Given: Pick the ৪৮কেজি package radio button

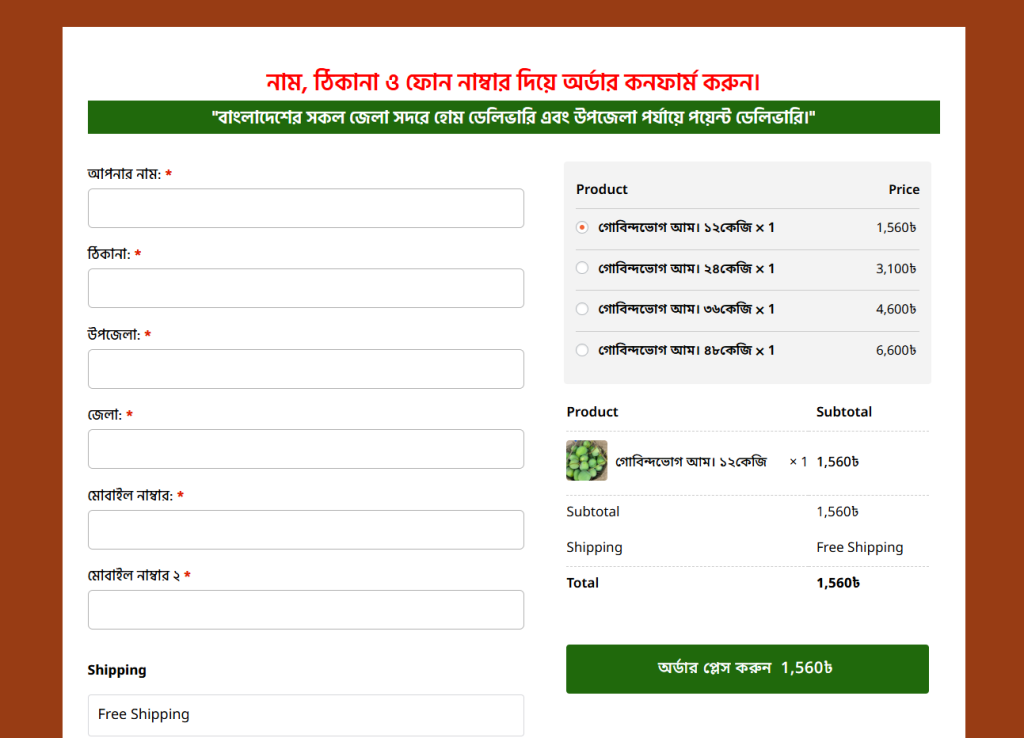Looking at the screenshot, I should point(582,351).
